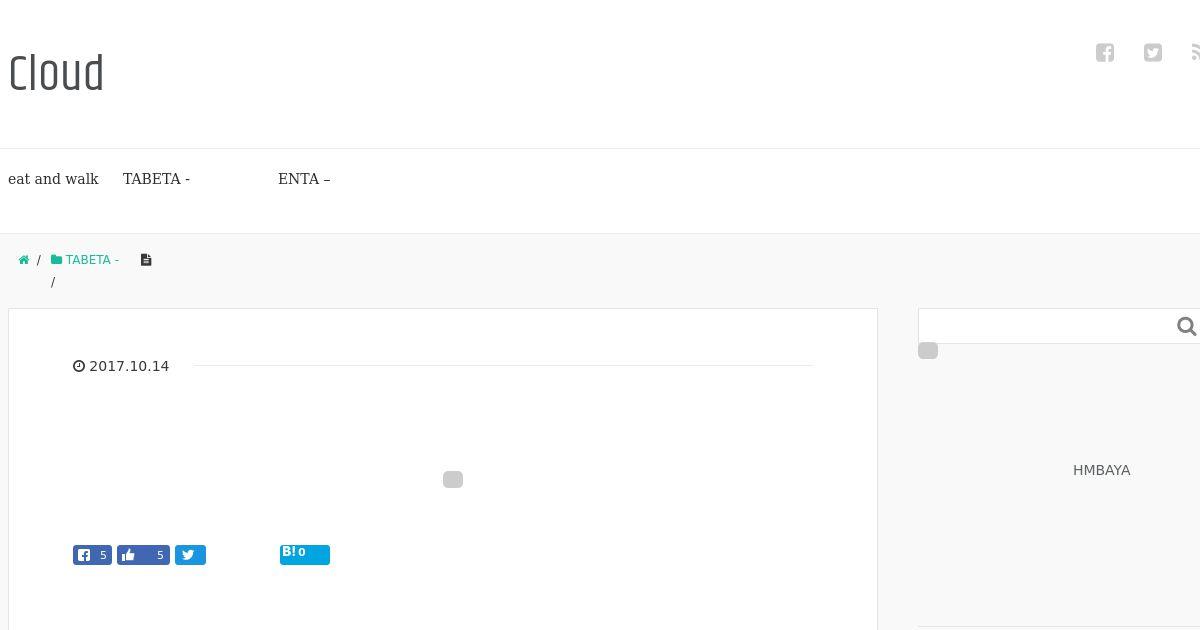This screenshot has height=630, width=1200.
Task: Click the gray placeholder image in the article
Action: point(453,480)
